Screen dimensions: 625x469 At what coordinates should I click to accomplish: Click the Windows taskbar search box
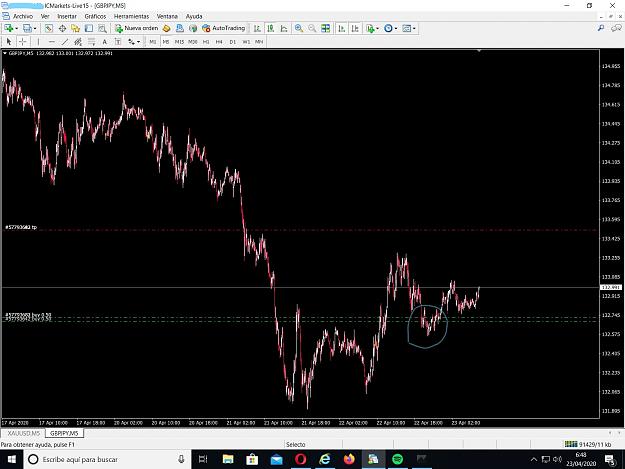pos(107,459)
